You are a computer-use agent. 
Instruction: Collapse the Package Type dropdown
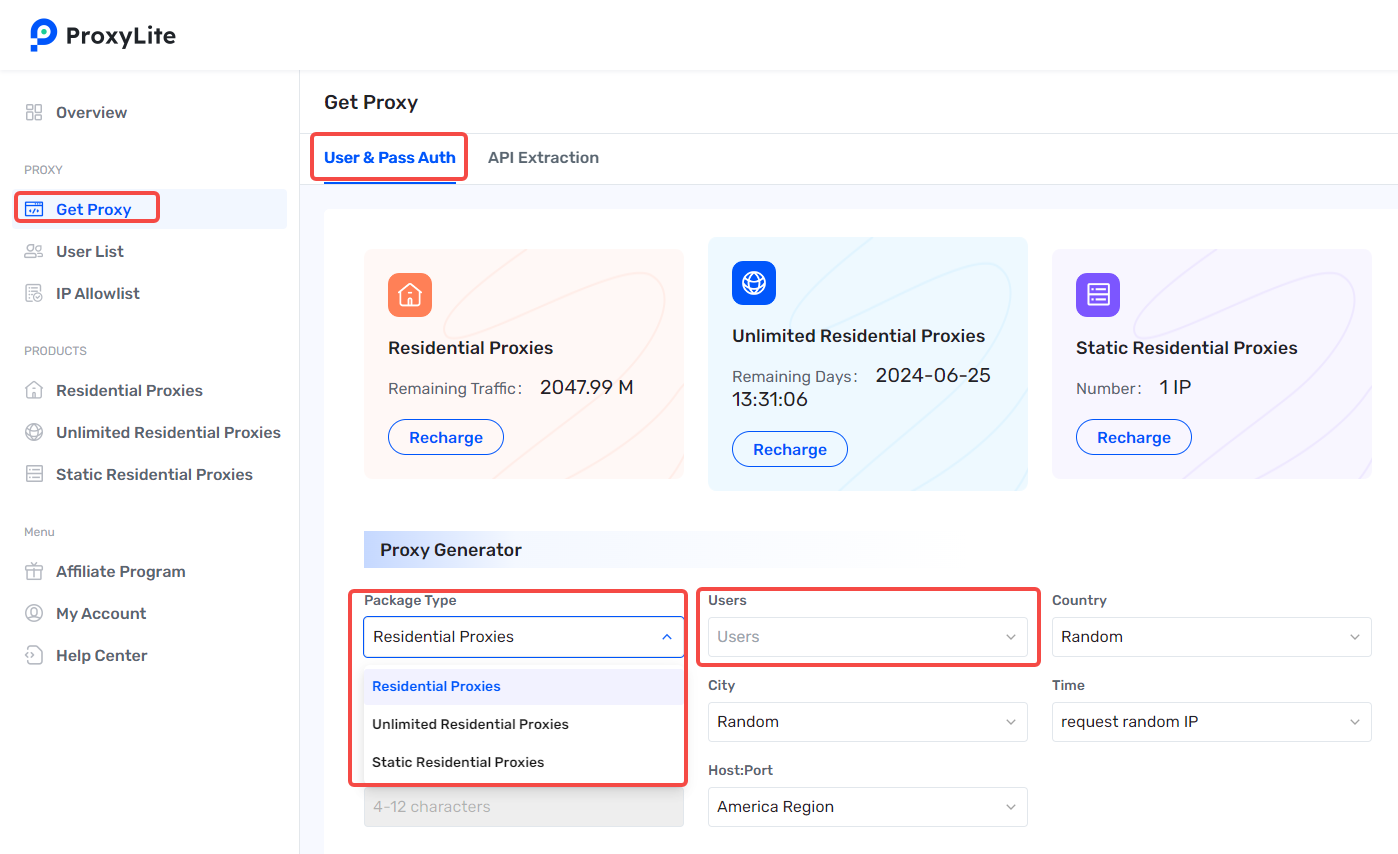[524, 636]
